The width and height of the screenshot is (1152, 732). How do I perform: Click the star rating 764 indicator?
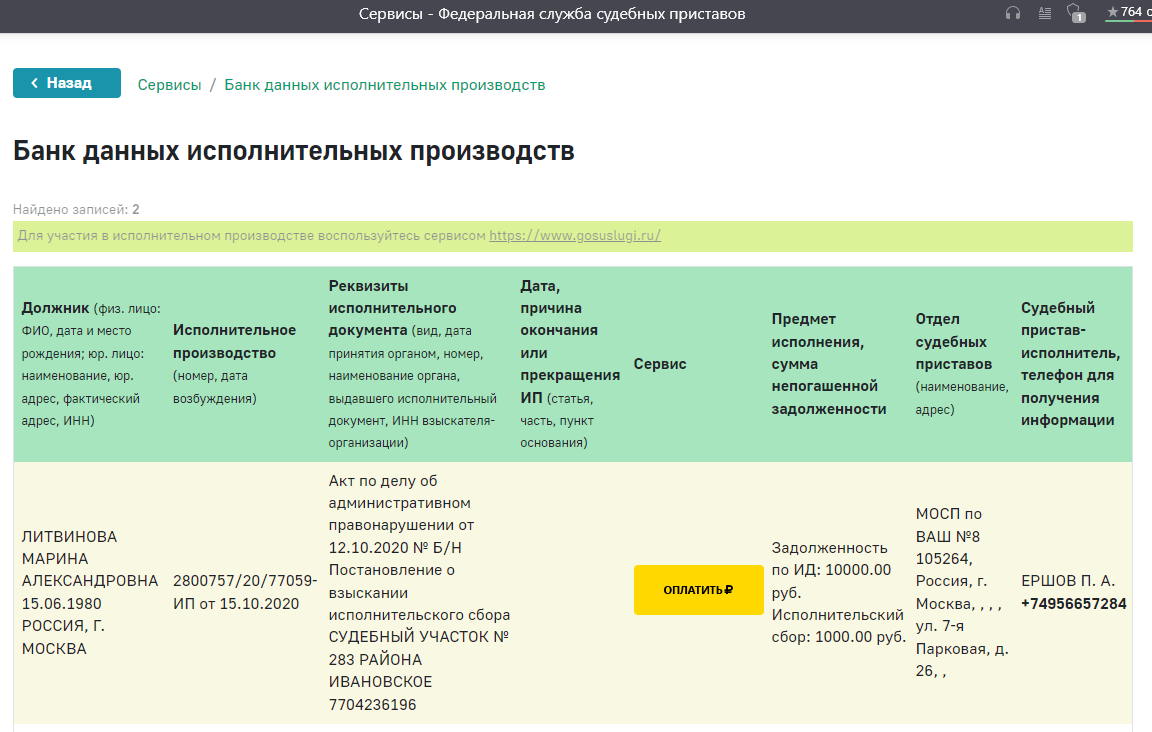click(x=1128, y=12)
